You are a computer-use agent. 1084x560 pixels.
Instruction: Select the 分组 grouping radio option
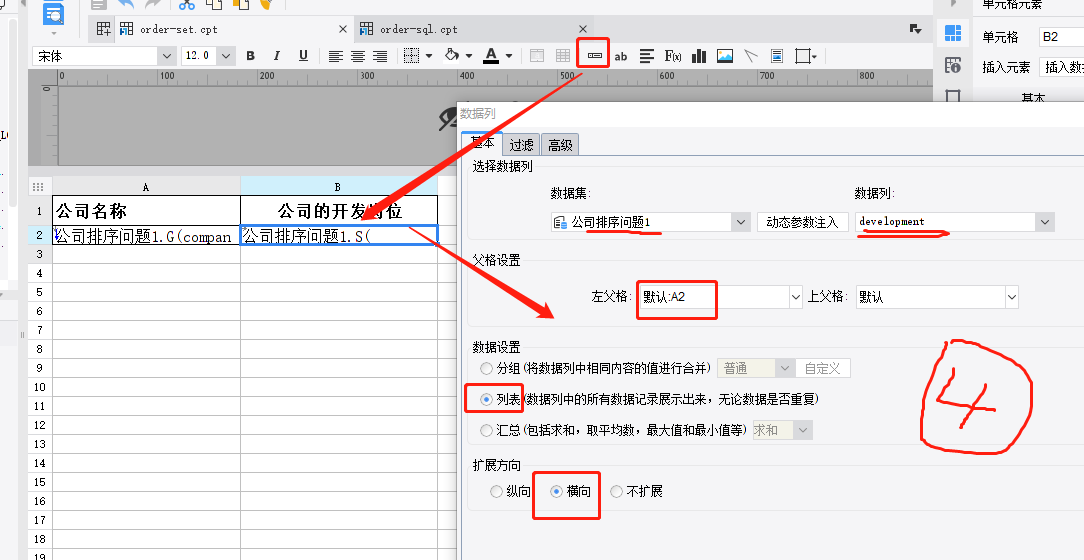pos(486,368)
